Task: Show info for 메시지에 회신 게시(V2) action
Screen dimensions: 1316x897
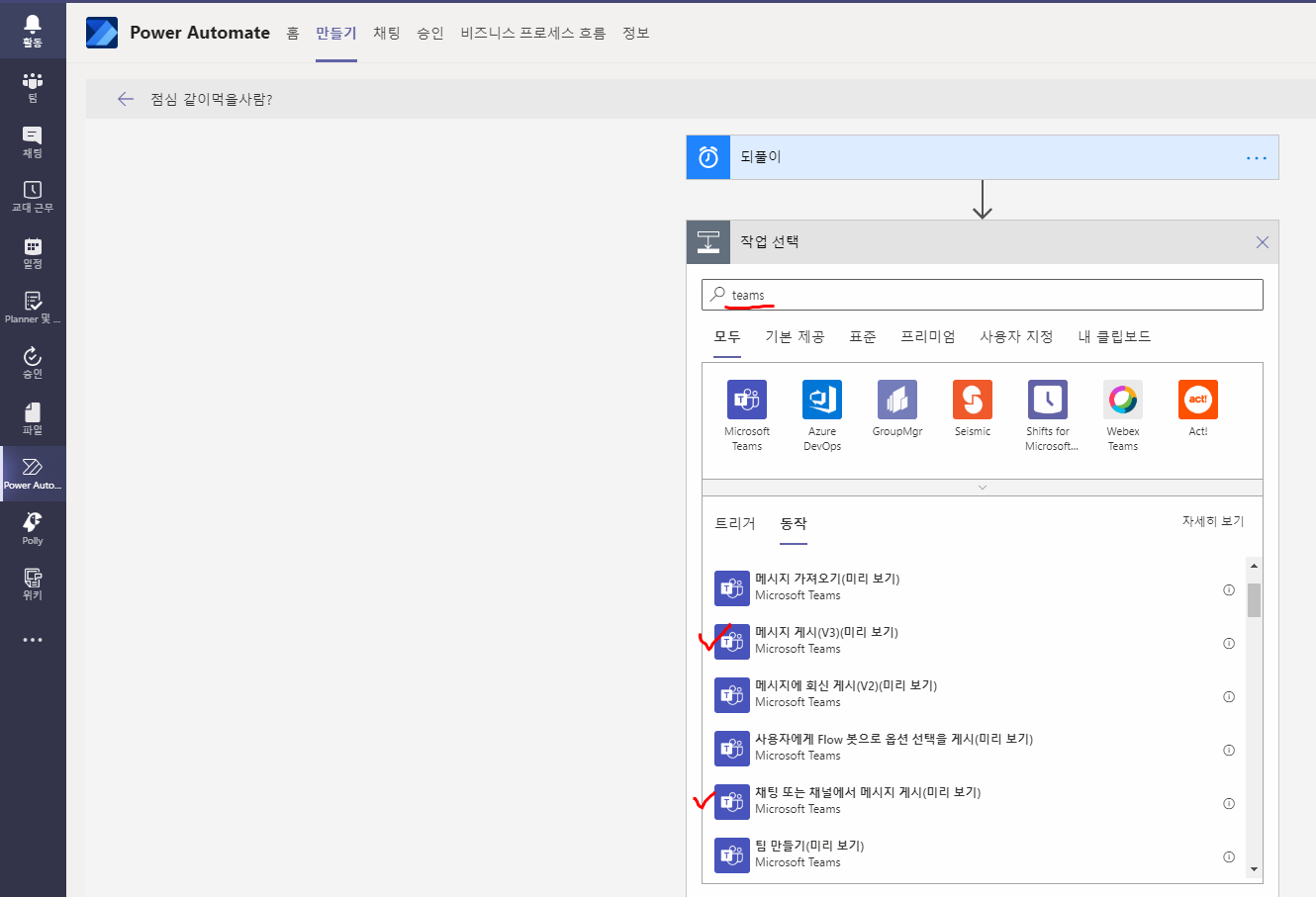Action: [1229, 697]
